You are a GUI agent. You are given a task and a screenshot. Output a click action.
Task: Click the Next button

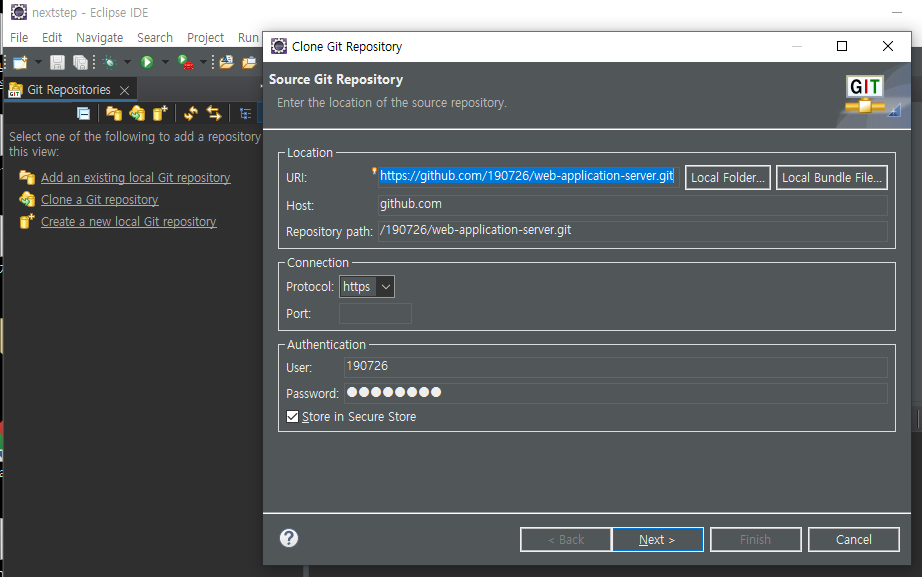(657, 540)
